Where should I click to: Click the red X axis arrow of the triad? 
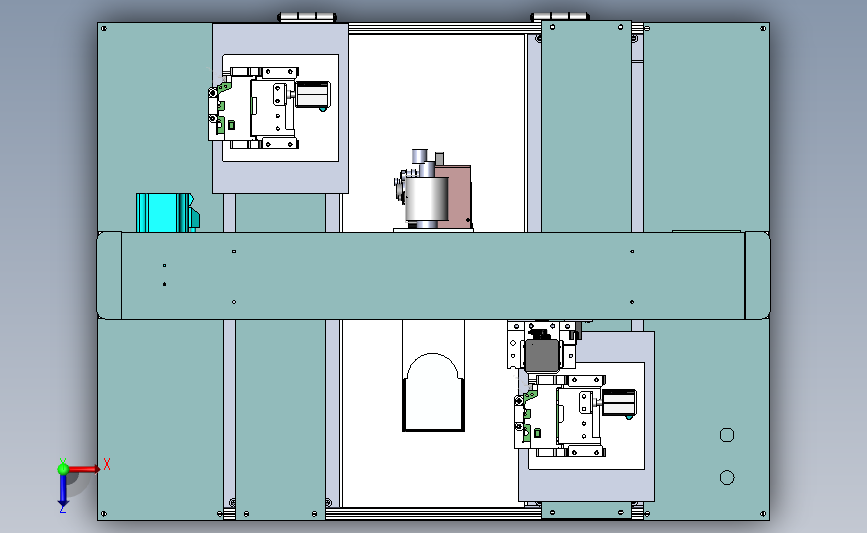point(84,469)
